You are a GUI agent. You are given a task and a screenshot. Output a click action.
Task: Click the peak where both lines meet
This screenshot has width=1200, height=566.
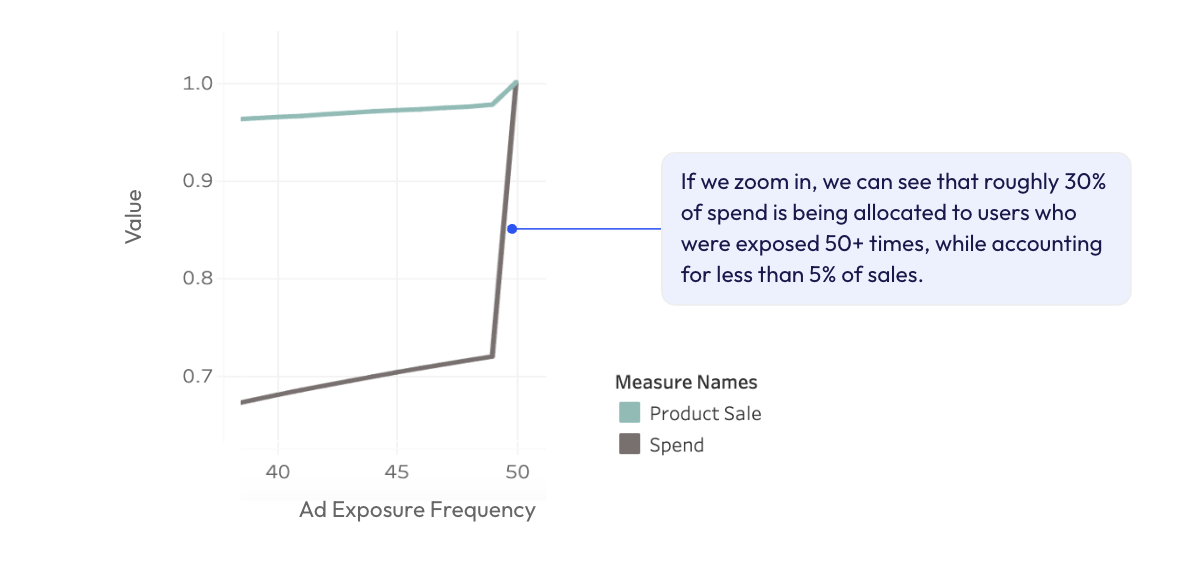click(x=516, y=83)
